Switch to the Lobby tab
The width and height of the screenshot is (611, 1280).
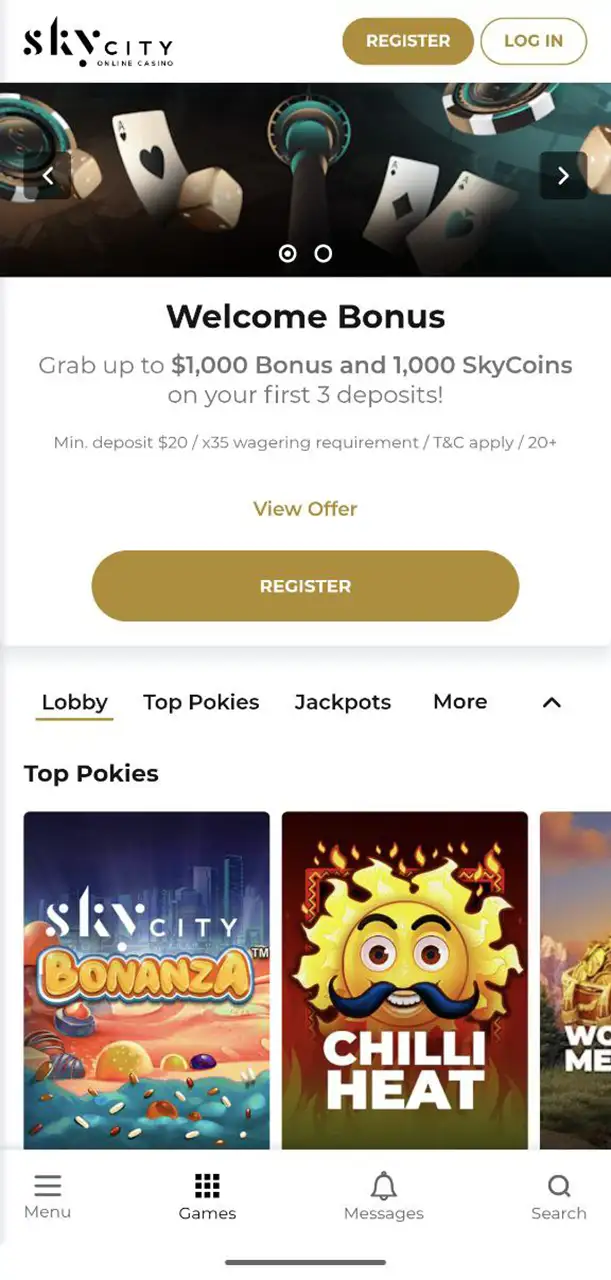[75, 702]
